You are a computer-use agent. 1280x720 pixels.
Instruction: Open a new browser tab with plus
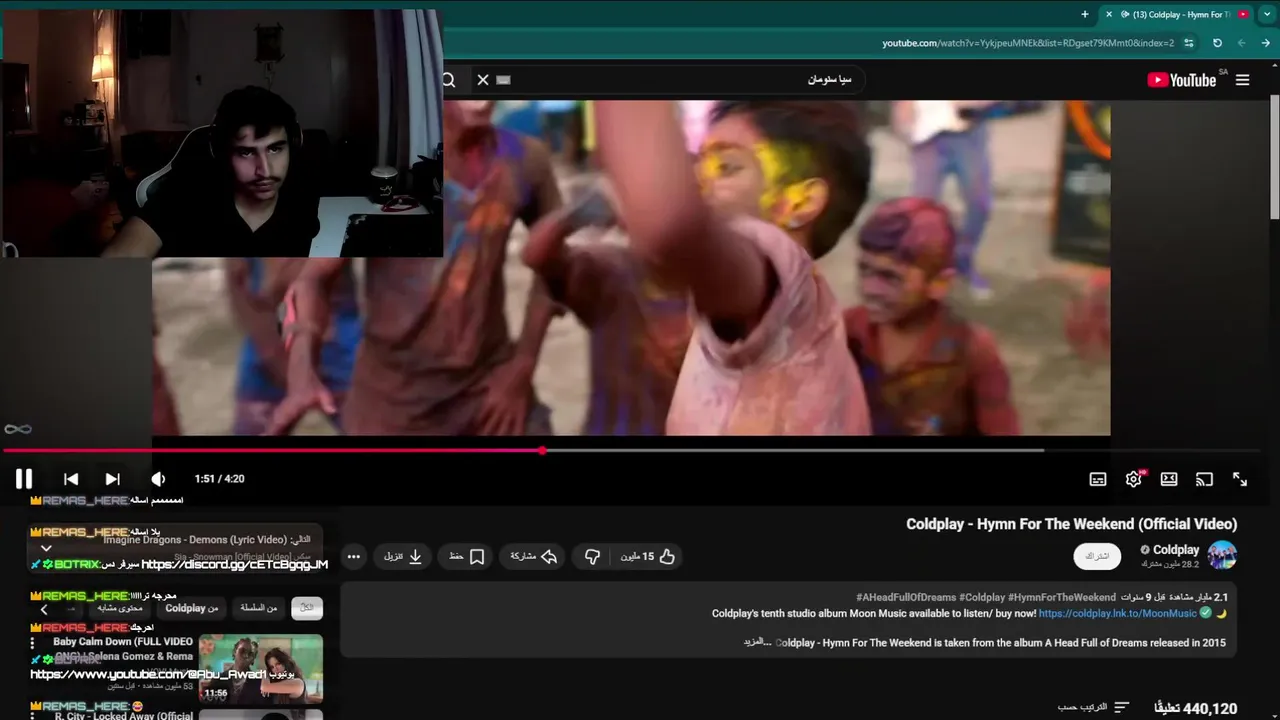pos(1085,14)
